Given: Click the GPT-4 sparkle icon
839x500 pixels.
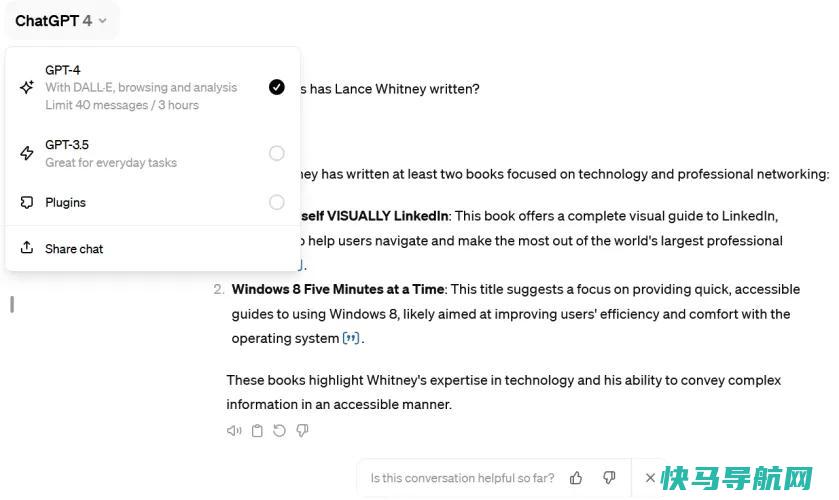Looking at the screenshot, I should 27,87.
